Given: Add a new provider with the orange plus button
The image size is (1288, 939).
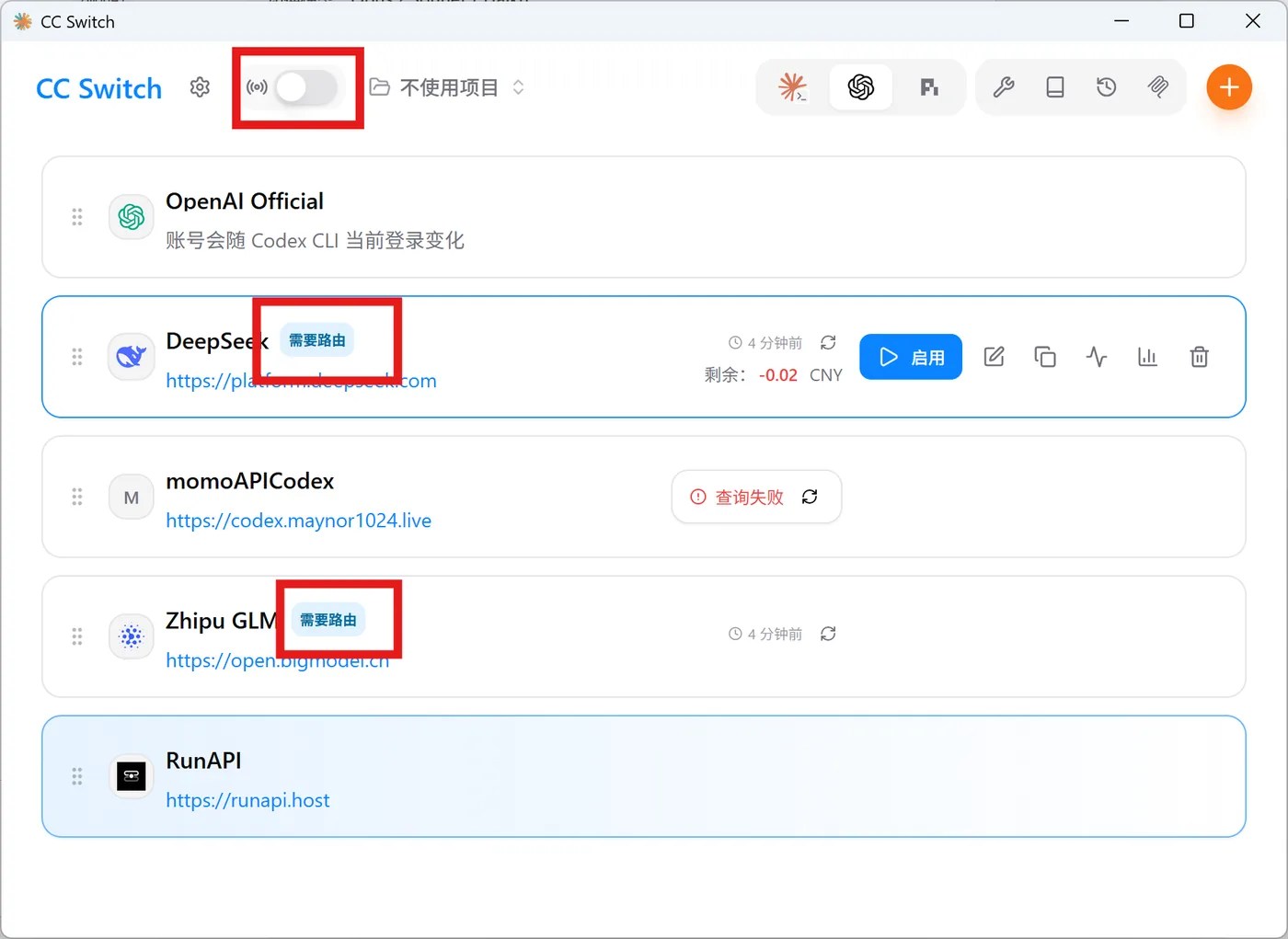Looking at the screenshot, I should tap(1229, 87).
